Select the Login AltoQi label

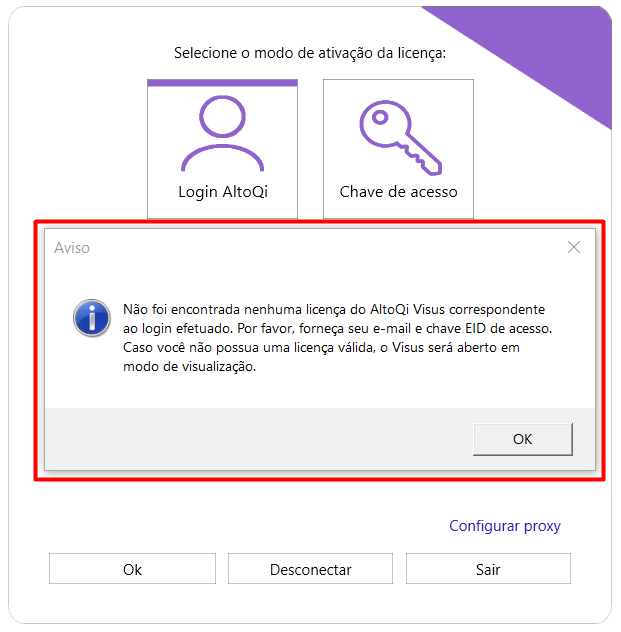click(x=223, y=192)
